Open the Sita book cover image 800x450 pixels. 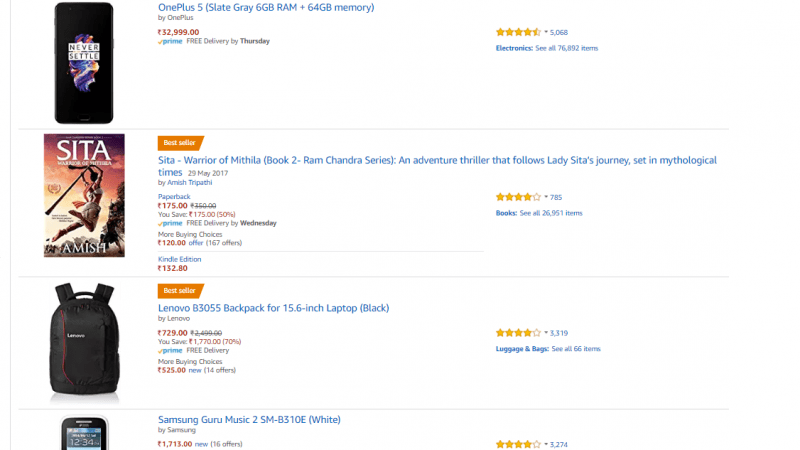(84, 195)
